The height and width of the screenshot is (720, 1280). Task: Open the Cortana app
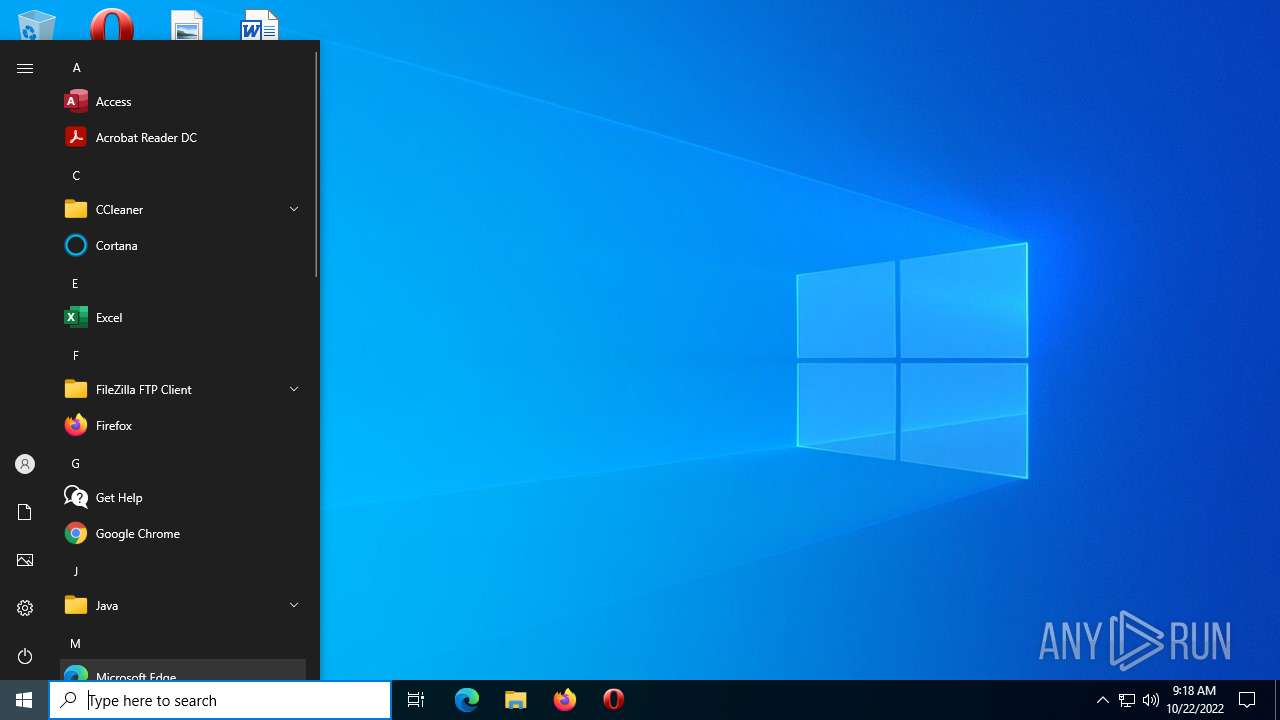pos(183,245)
